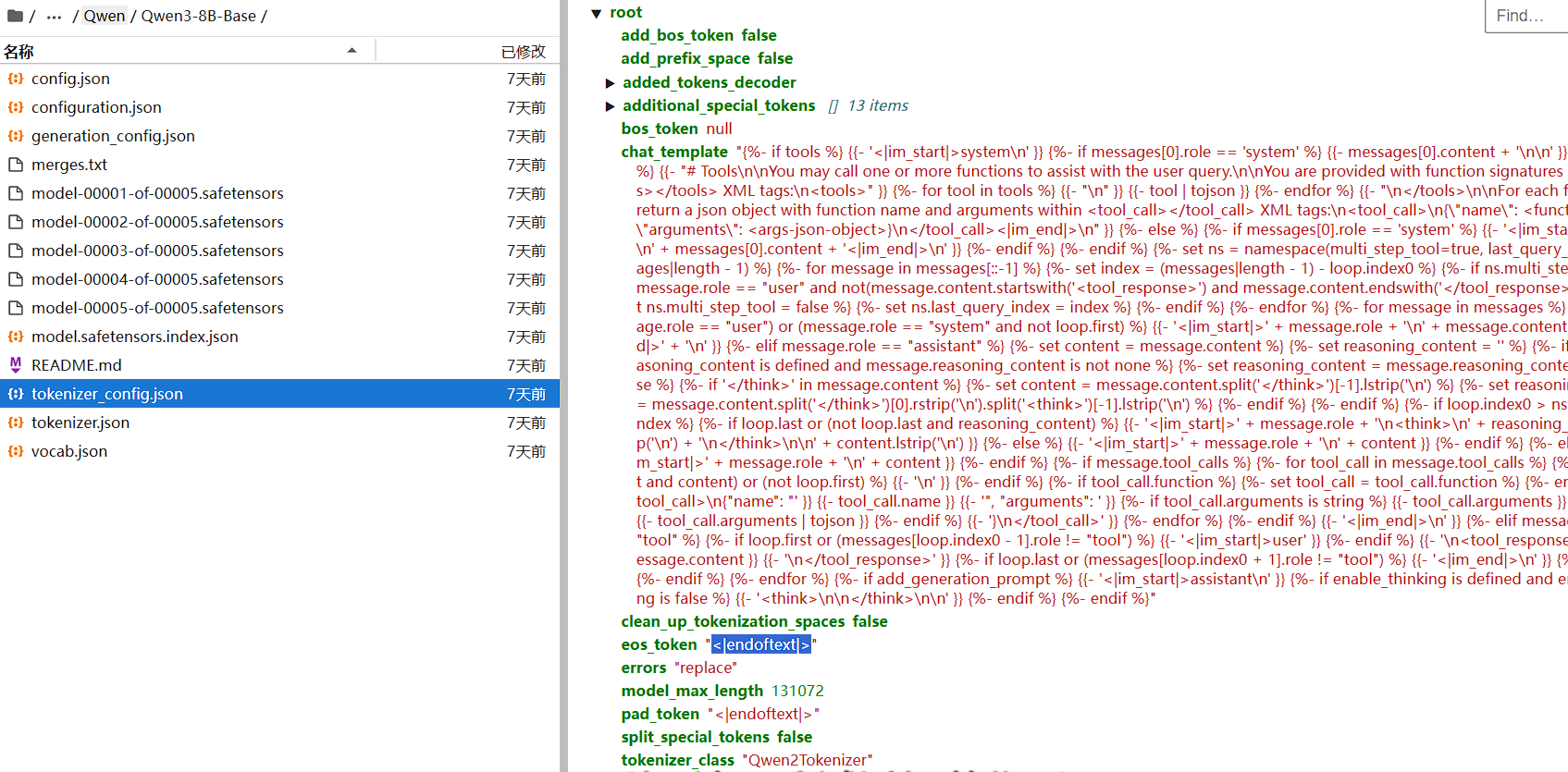
Task: Open vocab.json file
Action: click(x=69, y=451)
